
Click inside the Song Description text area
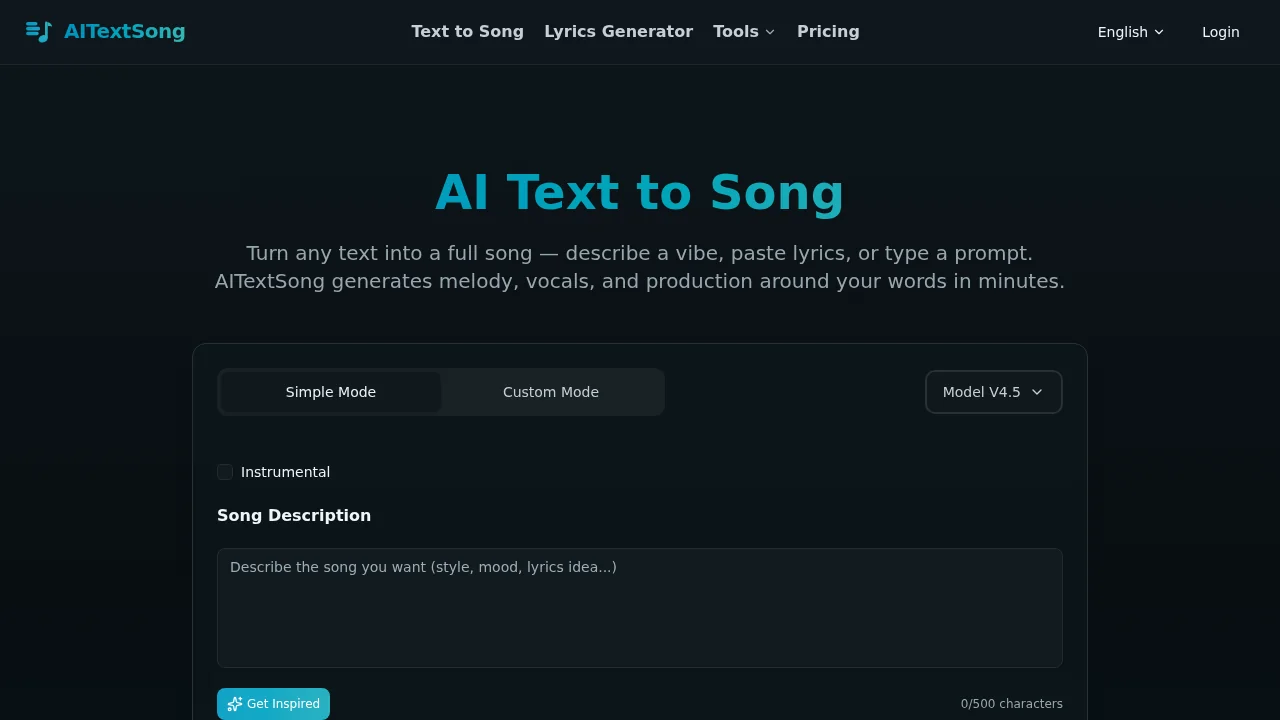pyautogui.click(x=639, y=607)
